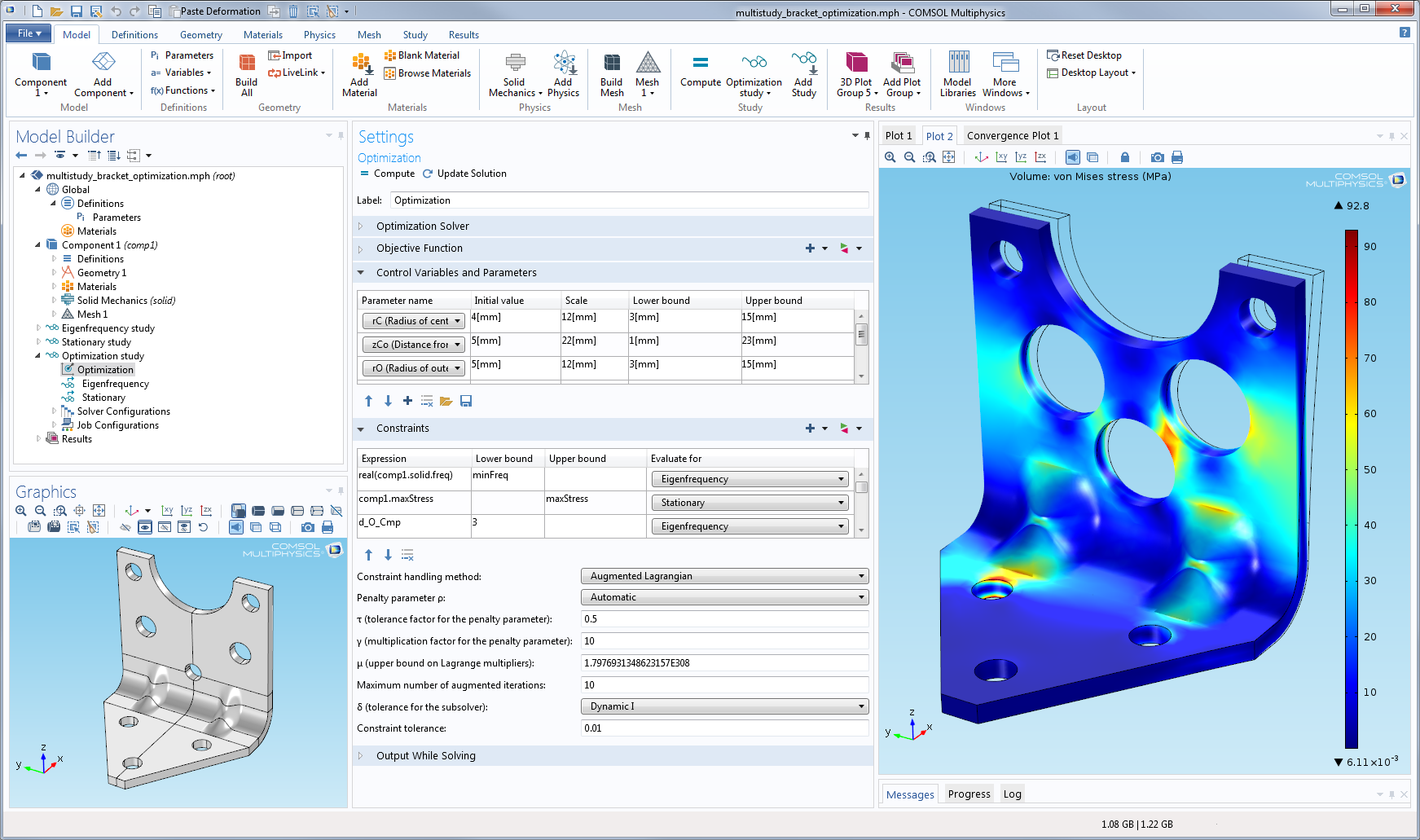The height and width of the screenshot is (840, 1420).
Task: Toggle the lock in Plot 2 toolbar
Action: point(1124,157)
